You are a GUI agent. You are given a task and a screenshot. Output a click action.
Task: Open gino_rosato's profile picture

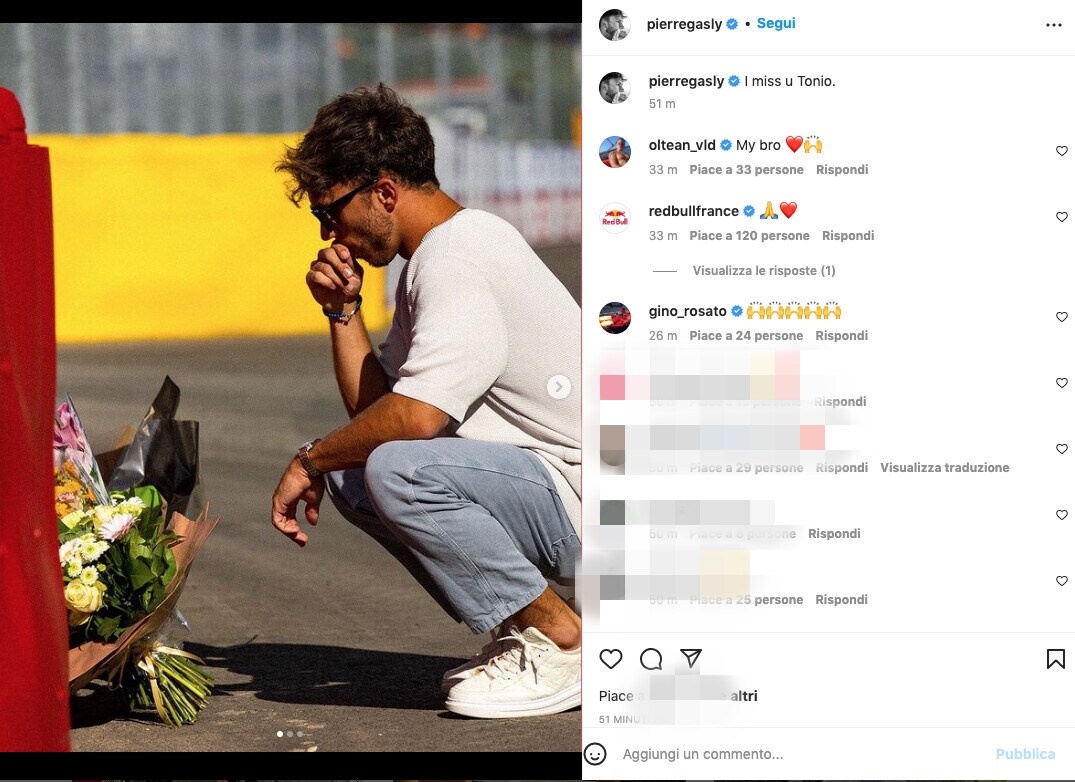pyautogui.click(x=615, y=318)
